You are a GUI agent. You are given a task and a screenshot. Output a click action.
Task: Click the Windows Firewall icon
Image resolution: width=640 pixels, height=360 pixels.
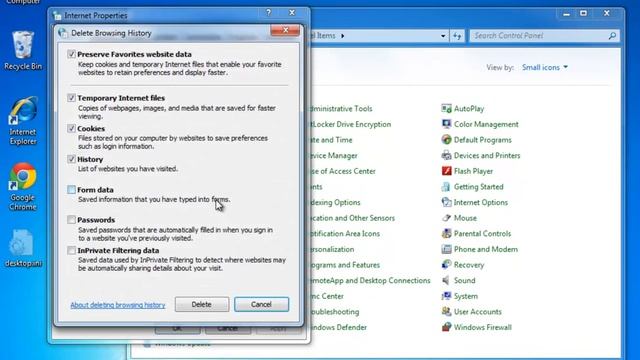coord(446,327)
